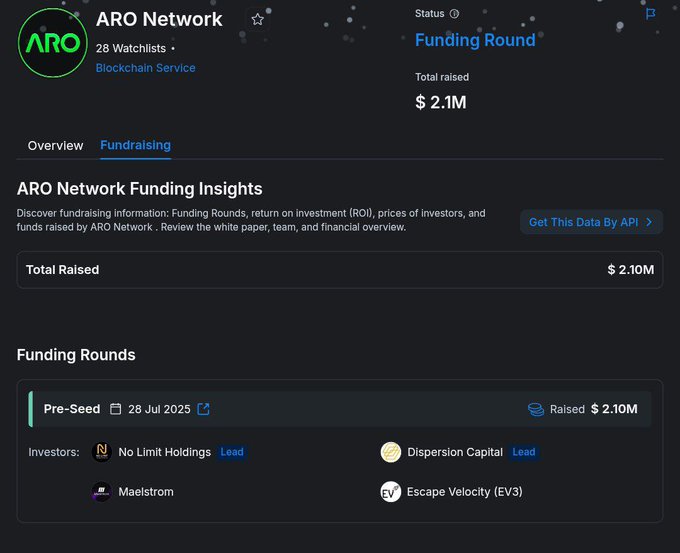
Task: Click the Maelstrom logo
Action: pyautogui.click(x=102, y=492)
